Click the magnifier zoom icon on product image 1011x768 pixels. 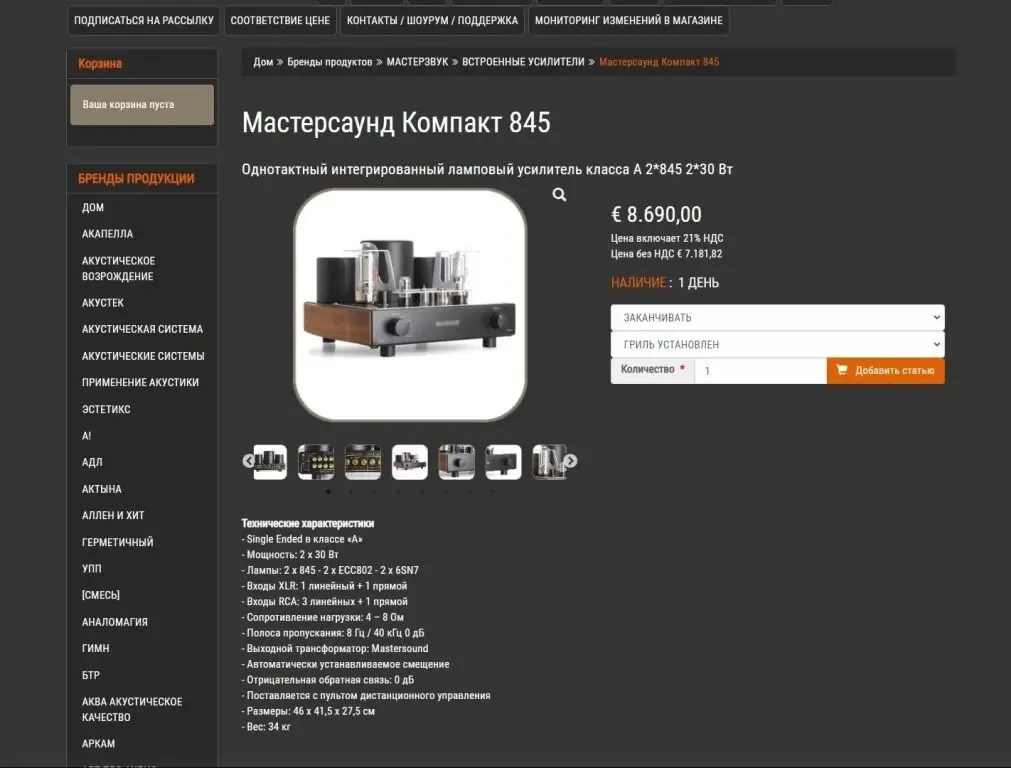click(x=559, y=195)
